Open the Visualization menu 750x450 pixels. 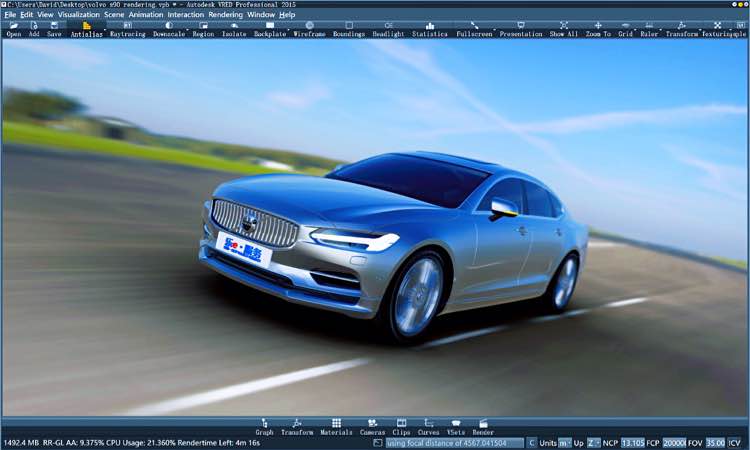pyautogui.click(x=79, y=15)
